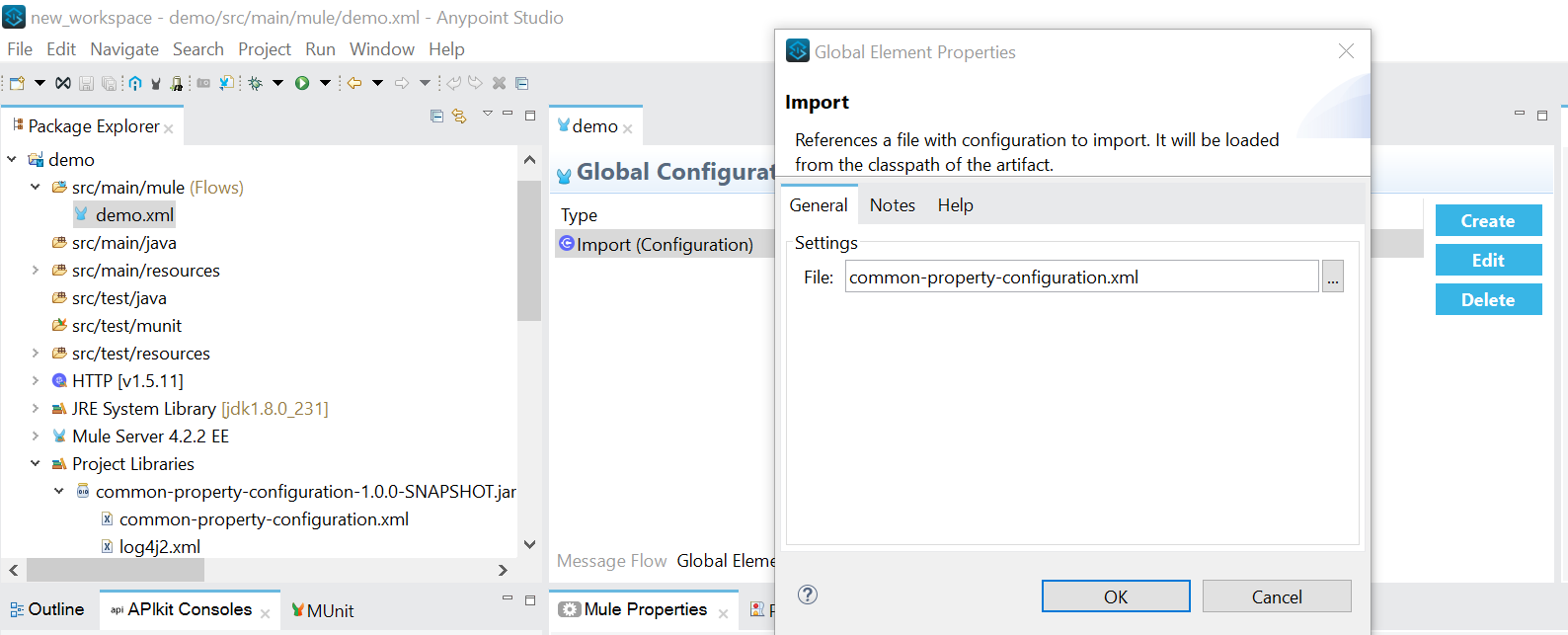Image resolution: width=1568 pixels, height=635 pixels.
Task: Click the yellow Back navigation arrow
Action: pyautogui.click(x=353, y=83)
